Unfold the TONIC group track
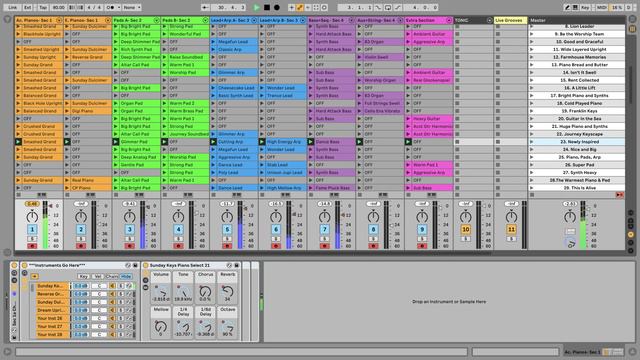Viewport: 640px width, 360px height. (x=489, y=20)
